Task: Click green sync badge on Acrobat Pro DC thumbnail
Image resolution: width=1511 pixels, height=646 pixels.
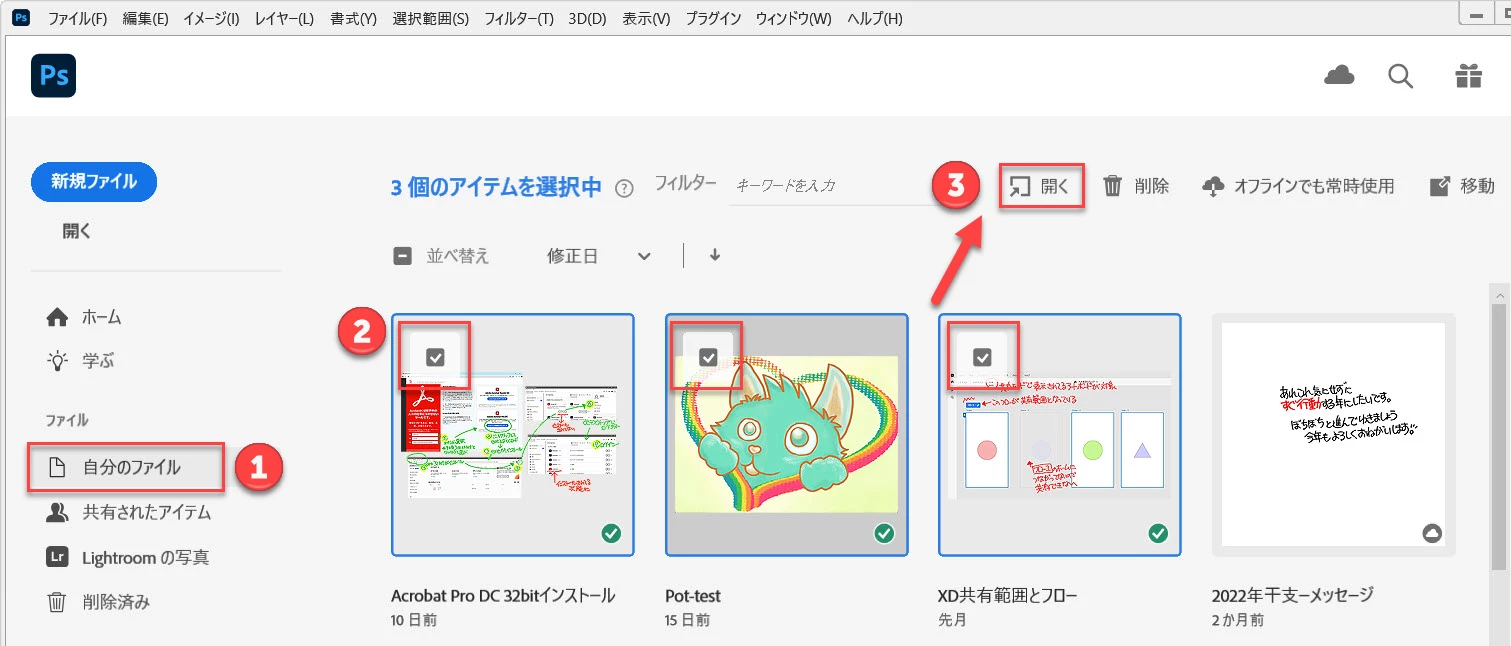Action: [x=611, y=534]
